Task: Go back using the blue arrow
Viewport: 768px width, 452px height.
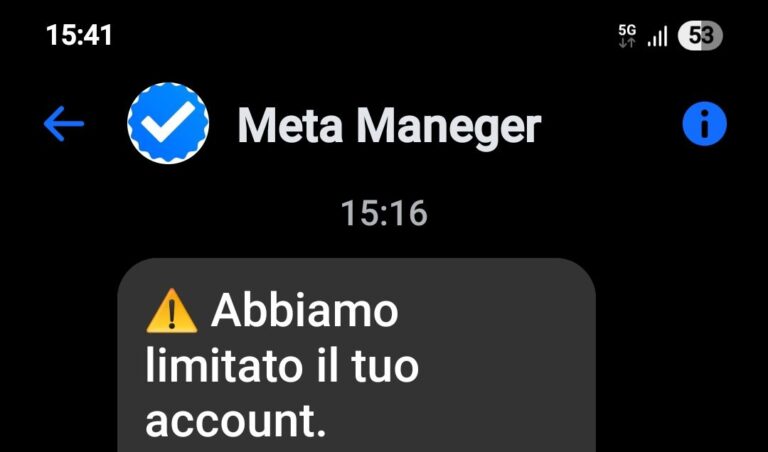Action: click(x=64, y=124)
